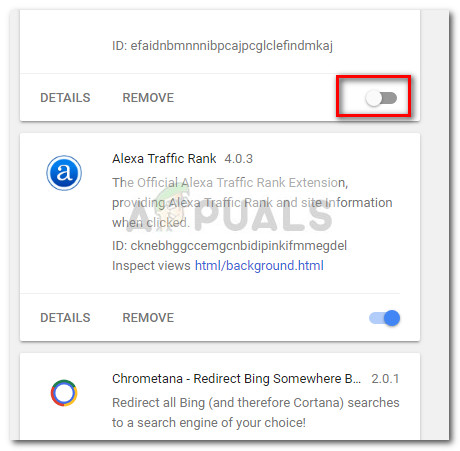Open the html/background.html inspect link
Viewport: 460px width, 451px height.
pos(259,266)
